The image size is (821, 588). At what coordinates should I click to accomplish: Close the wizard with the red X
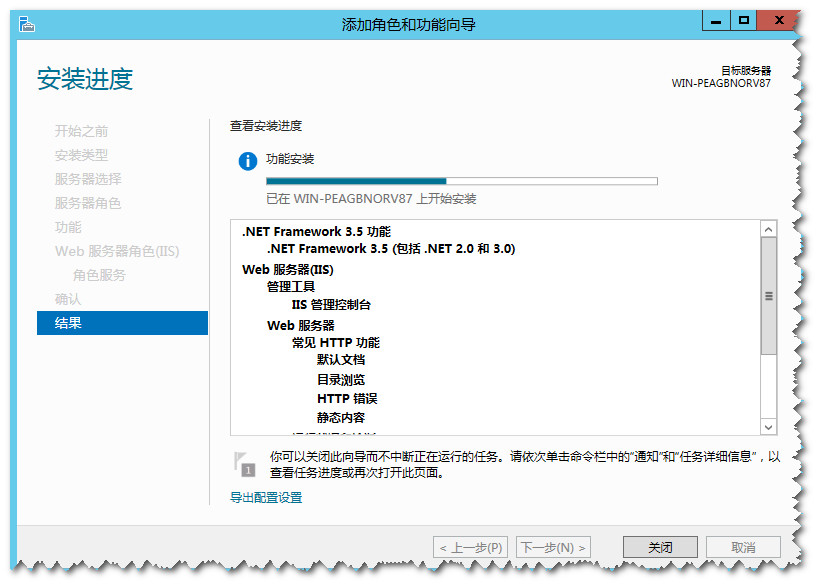click(778, 20)
